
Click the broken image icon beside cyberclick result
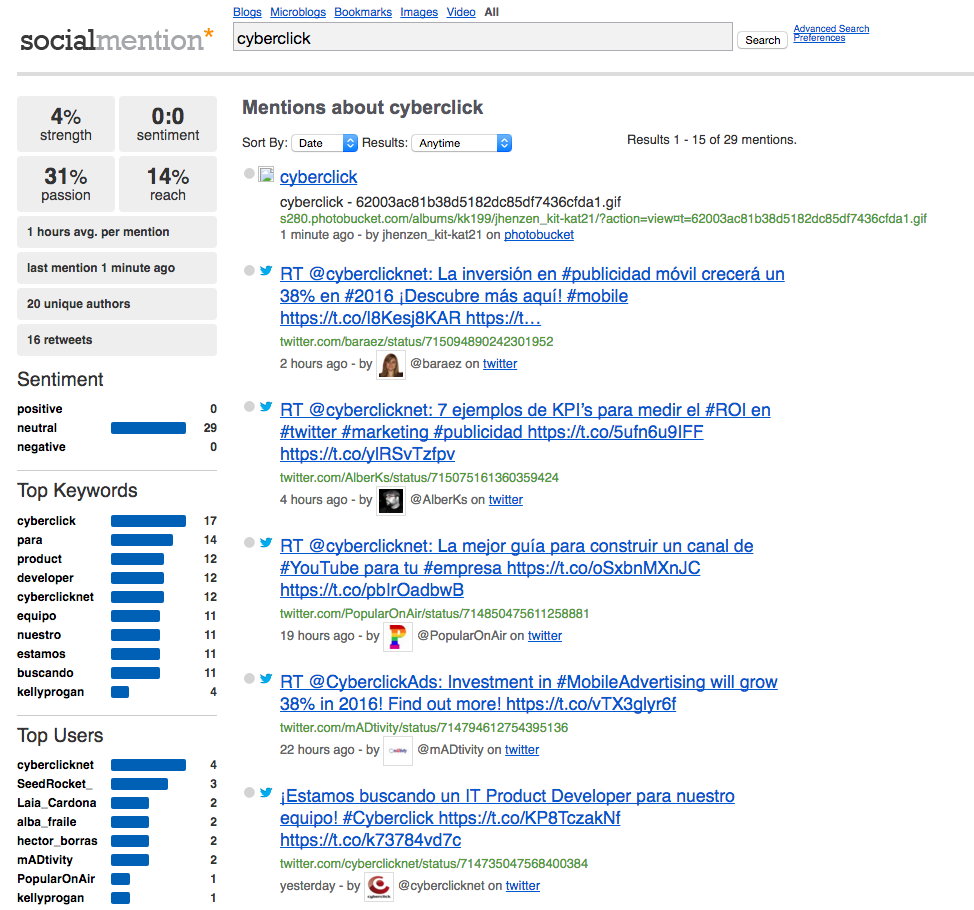(266, 175)
